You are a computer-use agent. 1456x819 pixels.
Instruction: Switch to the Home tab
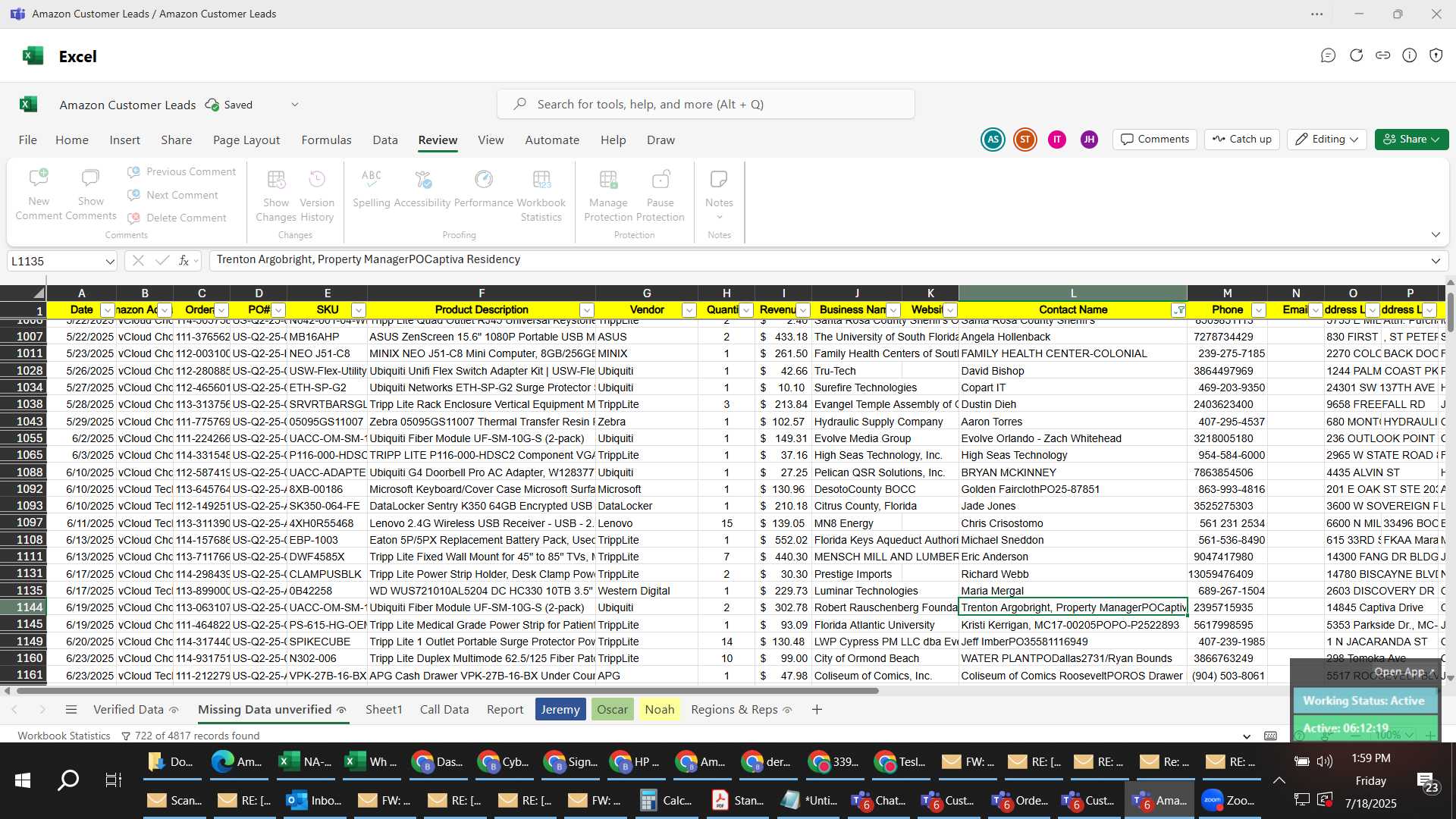click(72, 140)
